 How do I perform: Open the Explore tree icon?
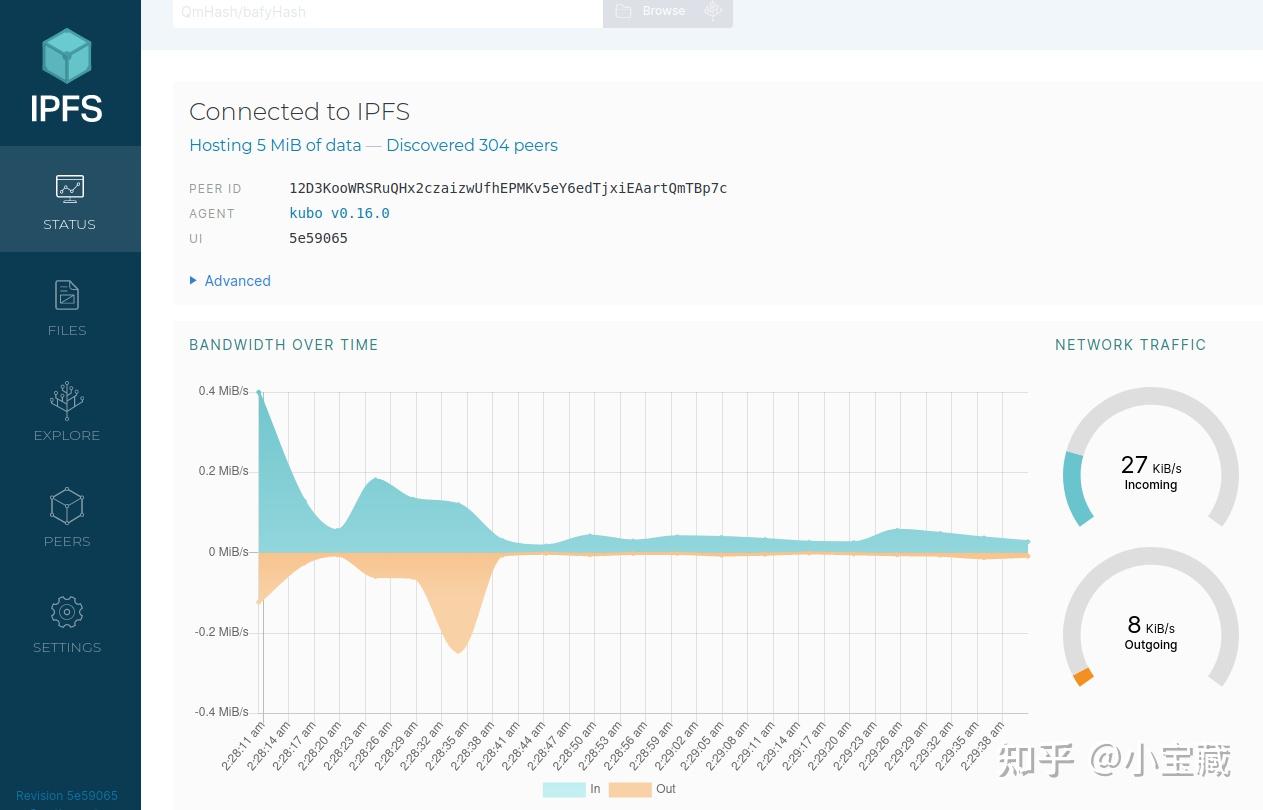coord(67,400)
